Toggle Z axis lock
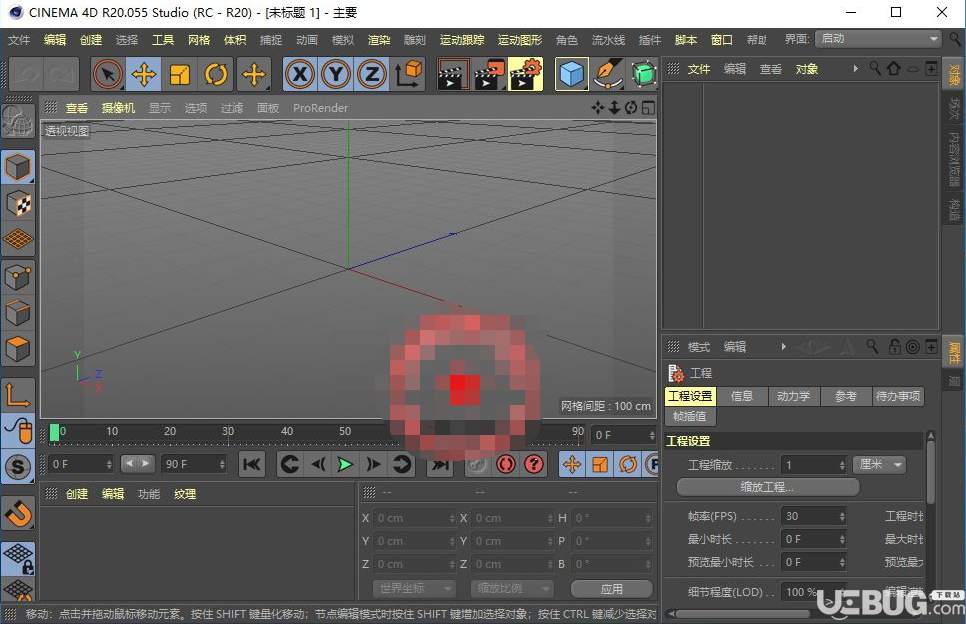Image resolution: width=966 pixels, height=624 pixels. [371, 75]
